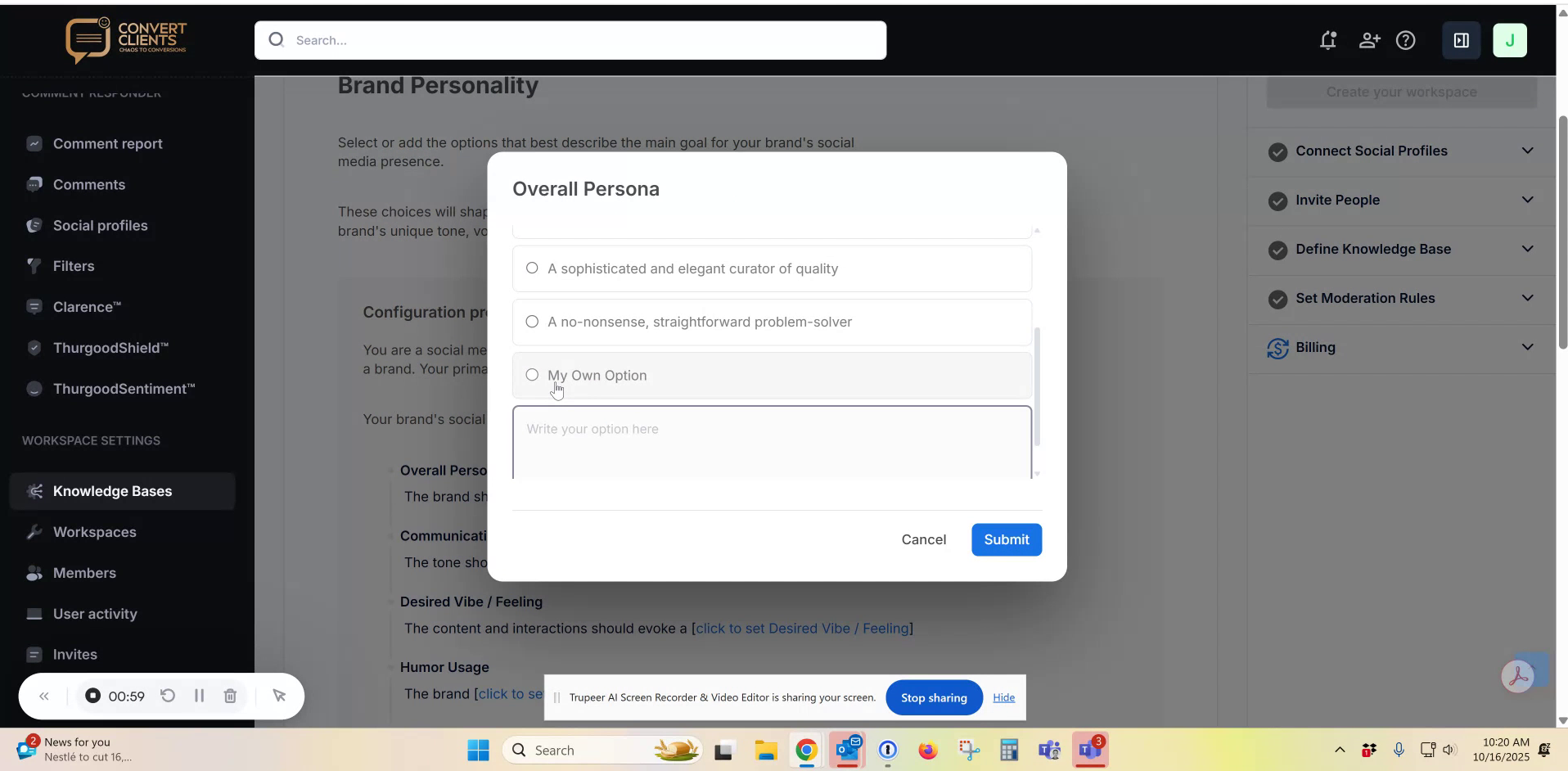Delete the recording with the trash icon
Viewport: 1568px width, 771px height.
229,696
